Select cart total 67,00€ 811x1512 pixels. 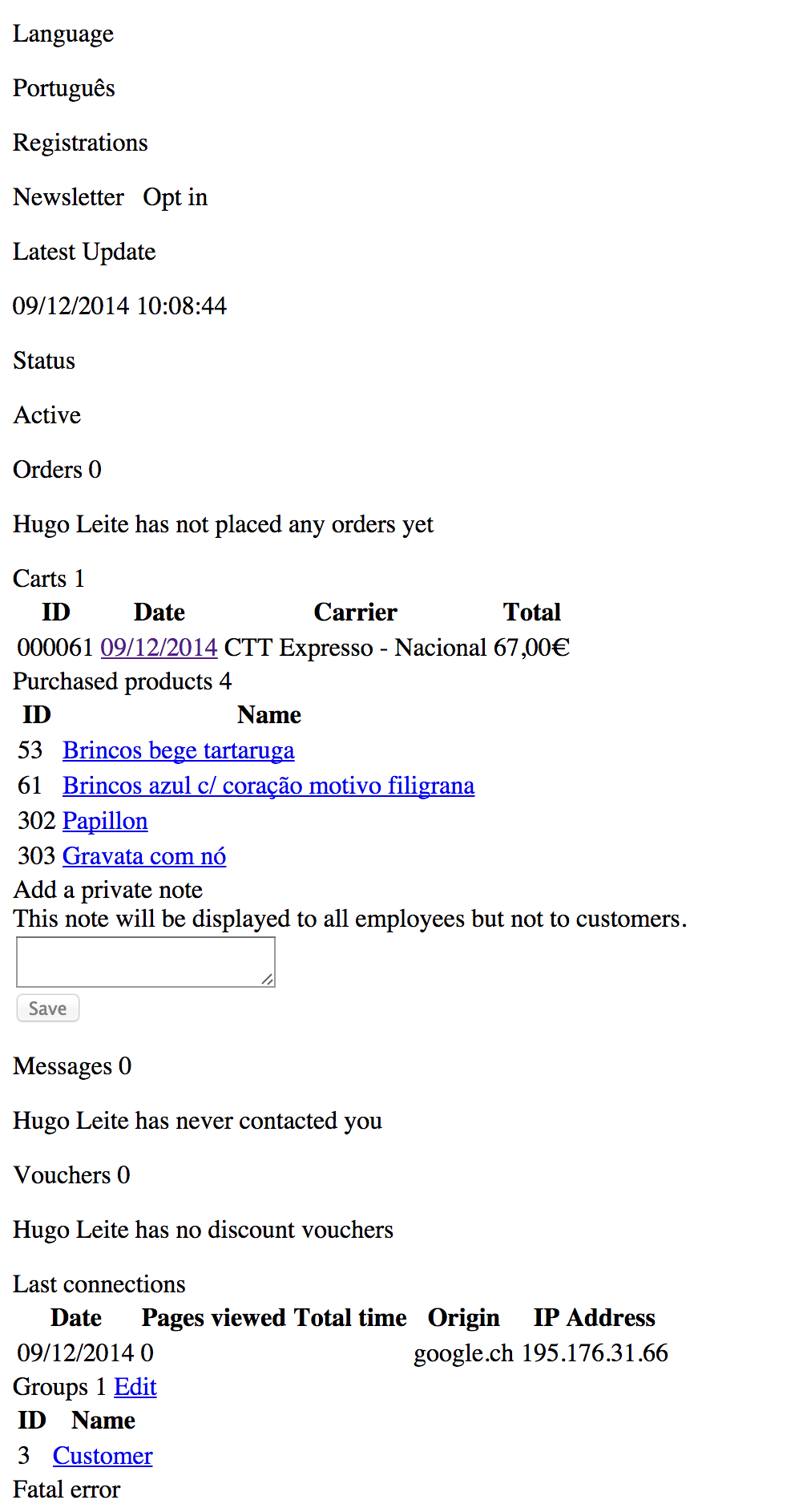click(531, 647)
